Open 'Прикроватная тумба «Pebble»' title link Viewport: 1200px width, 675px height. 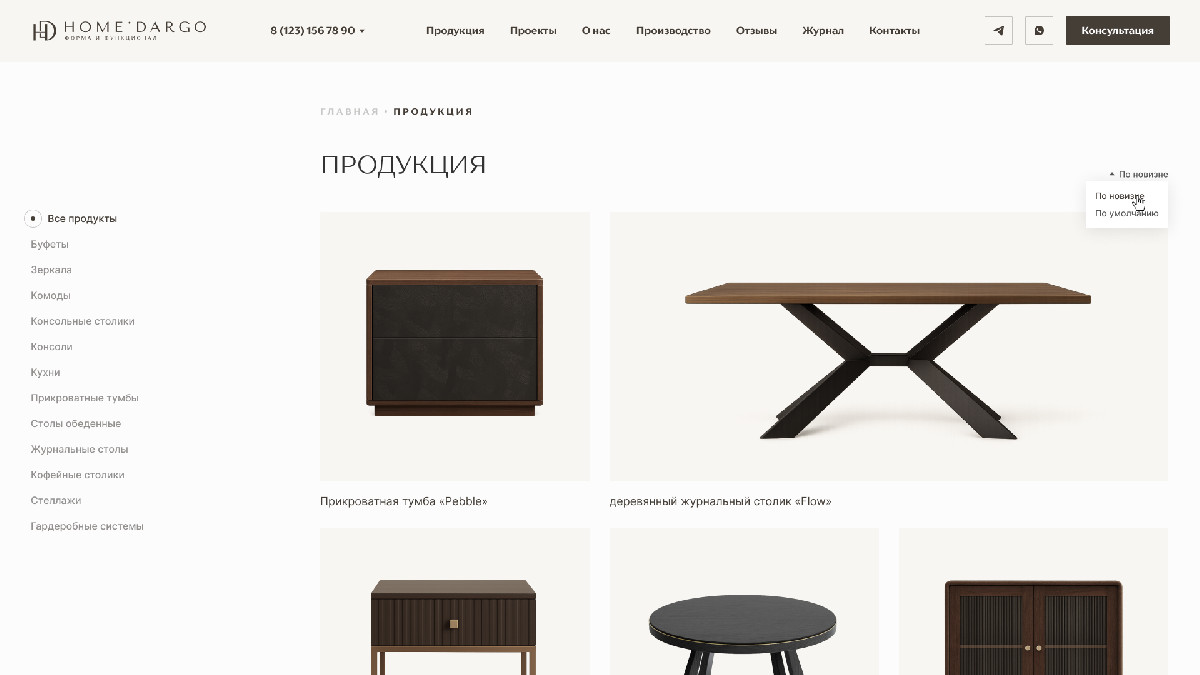point(404,502)
